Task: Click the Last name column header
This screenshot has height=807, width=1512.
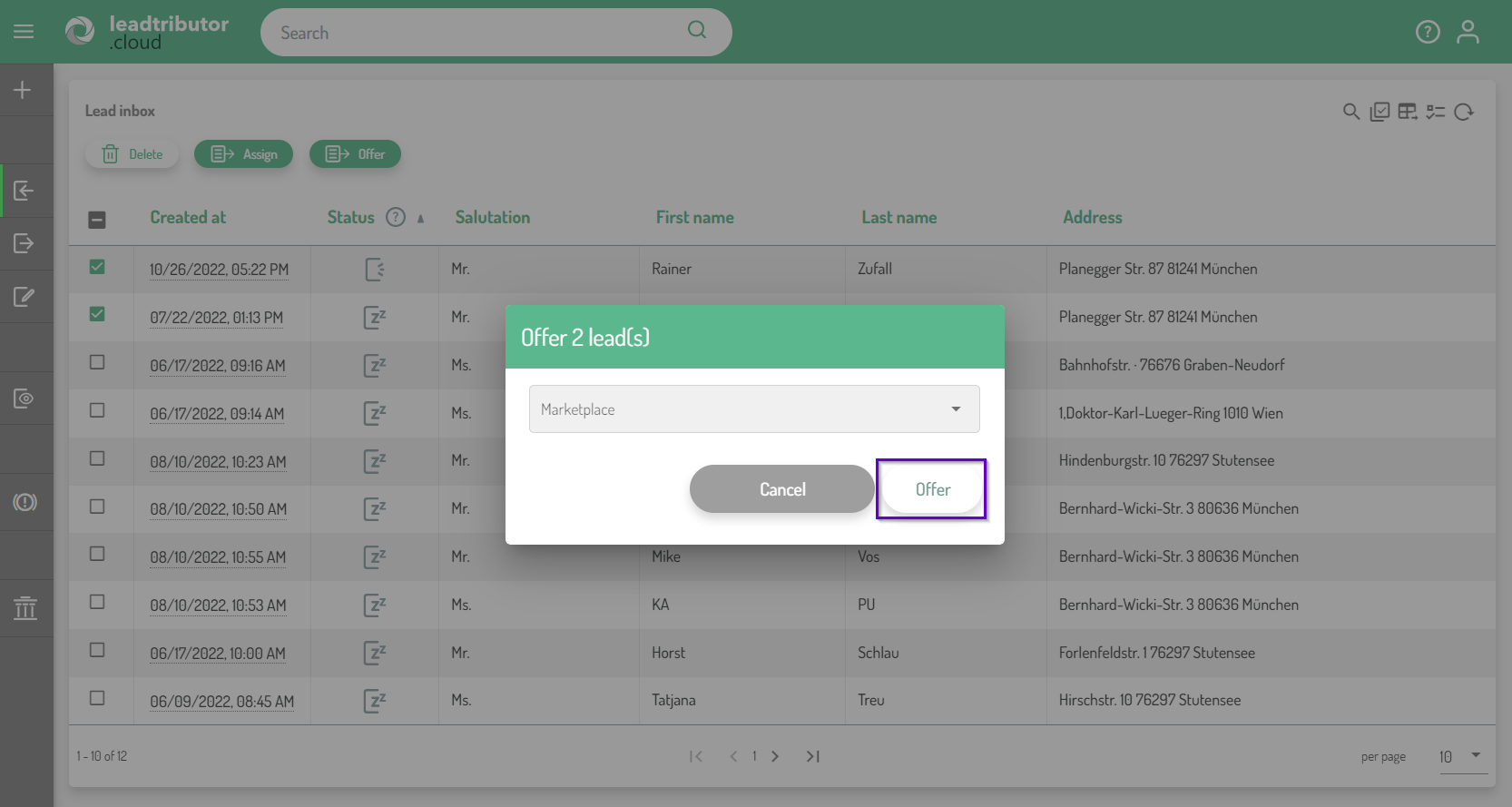Action: [x=898, y=217]
